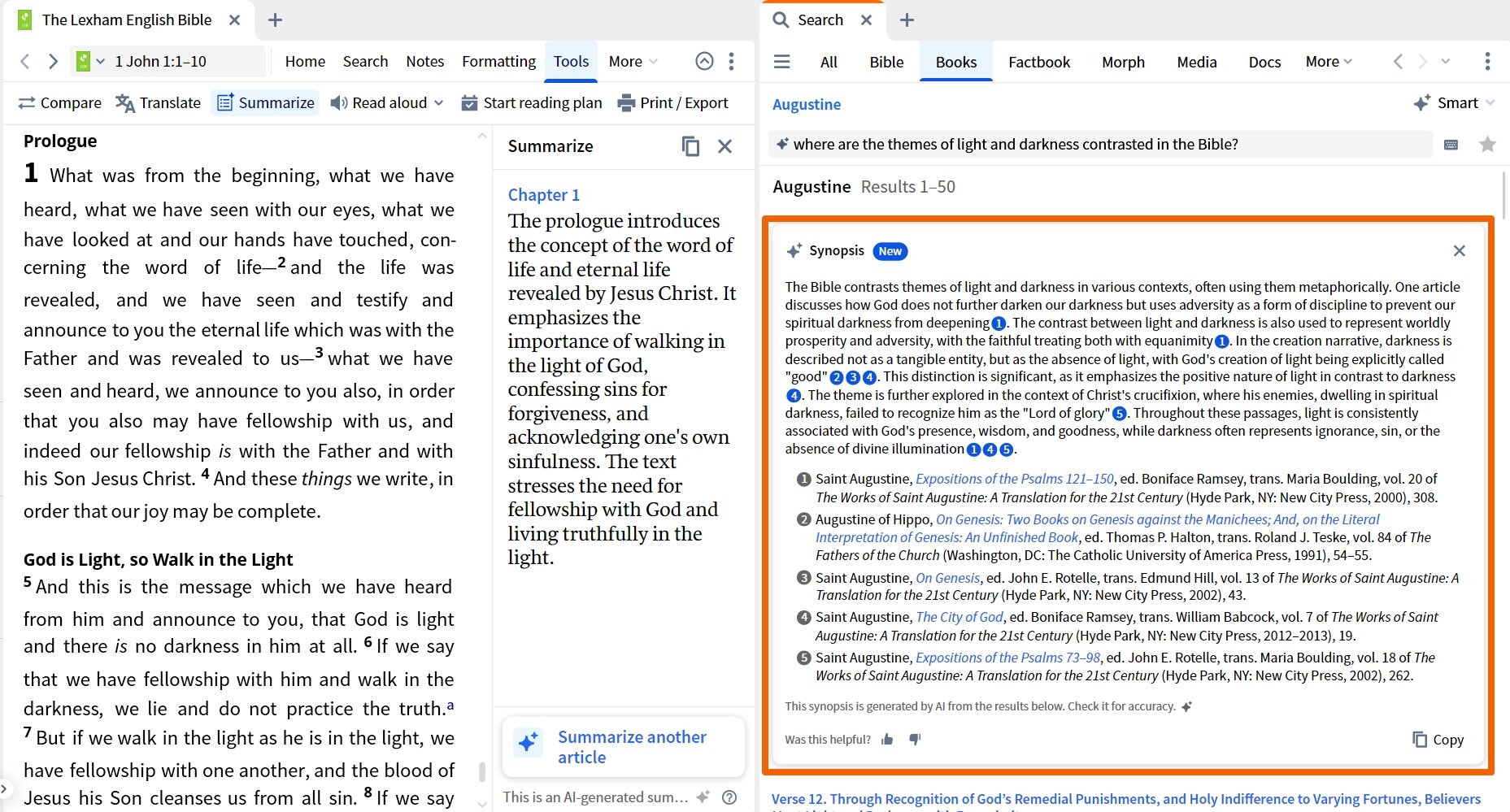Close the Summarize pane
This screenshot has width=1510, height=812.
[x=725, y=146]
